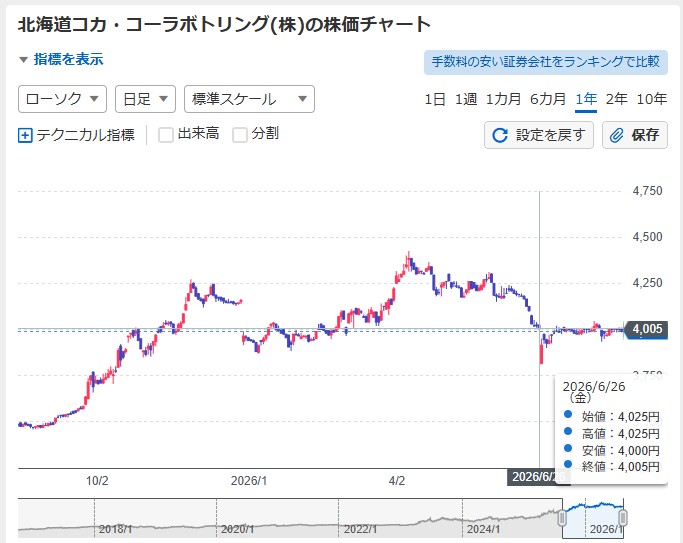
Task: Click the 安値：4,000円 tooltip line
Action: point(620,450)
